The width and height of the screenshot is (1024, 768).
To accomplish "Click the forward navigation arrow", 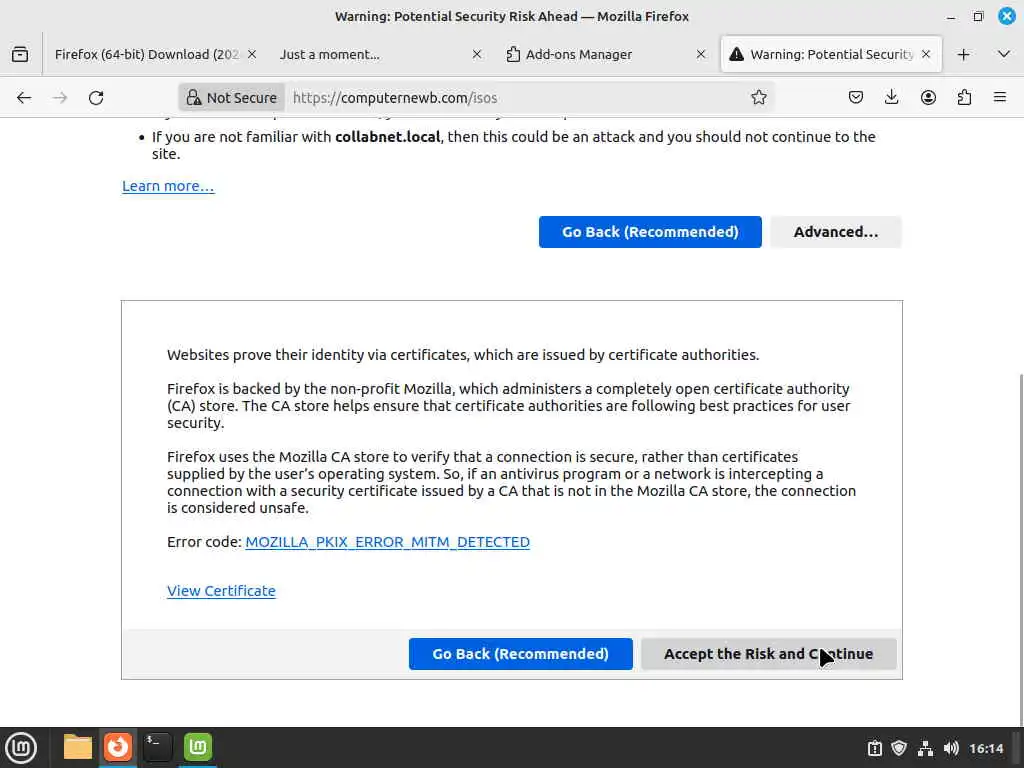I will (x=60, y=98).
